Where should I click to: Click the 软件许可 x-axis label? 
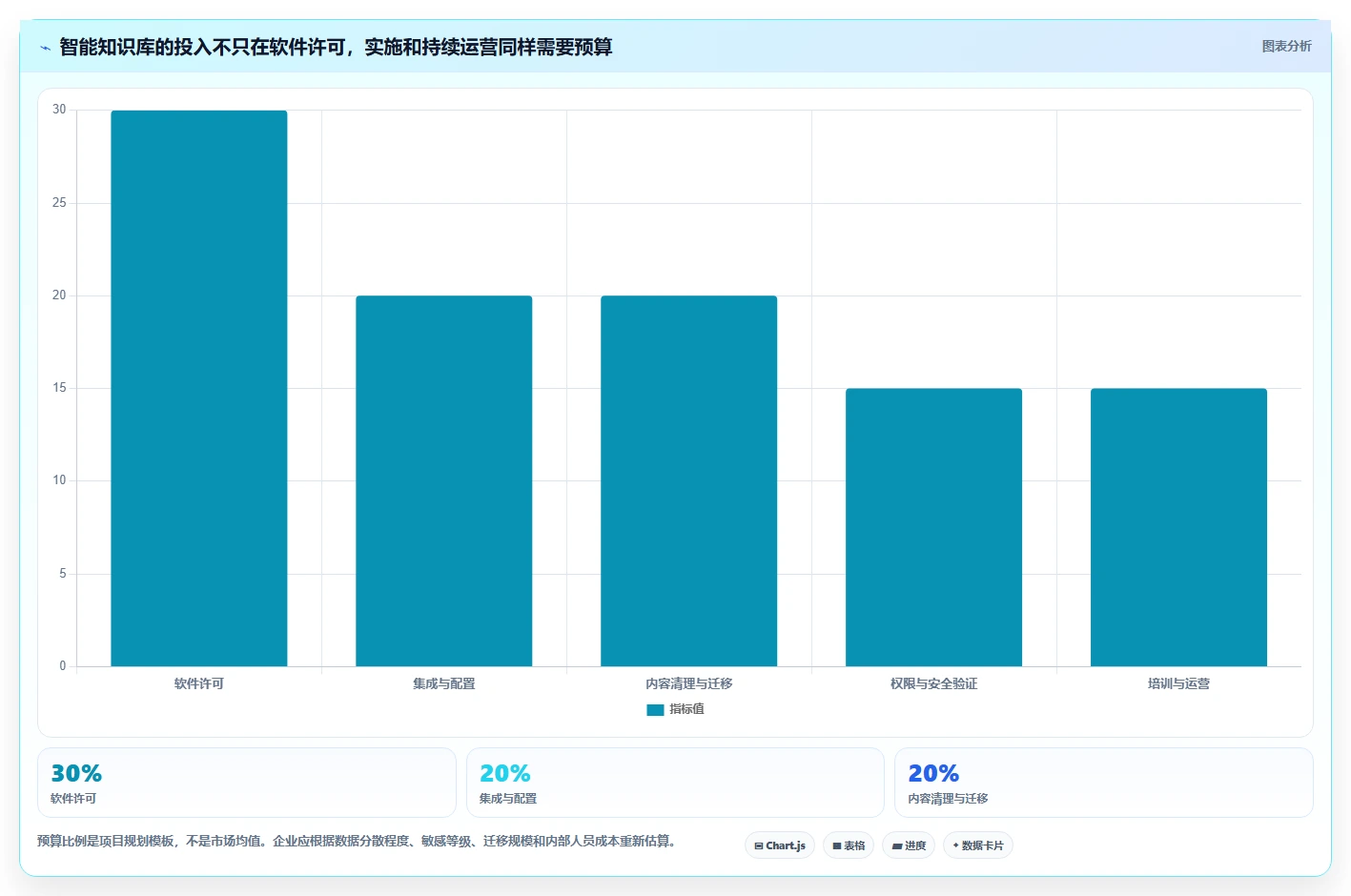198,683
